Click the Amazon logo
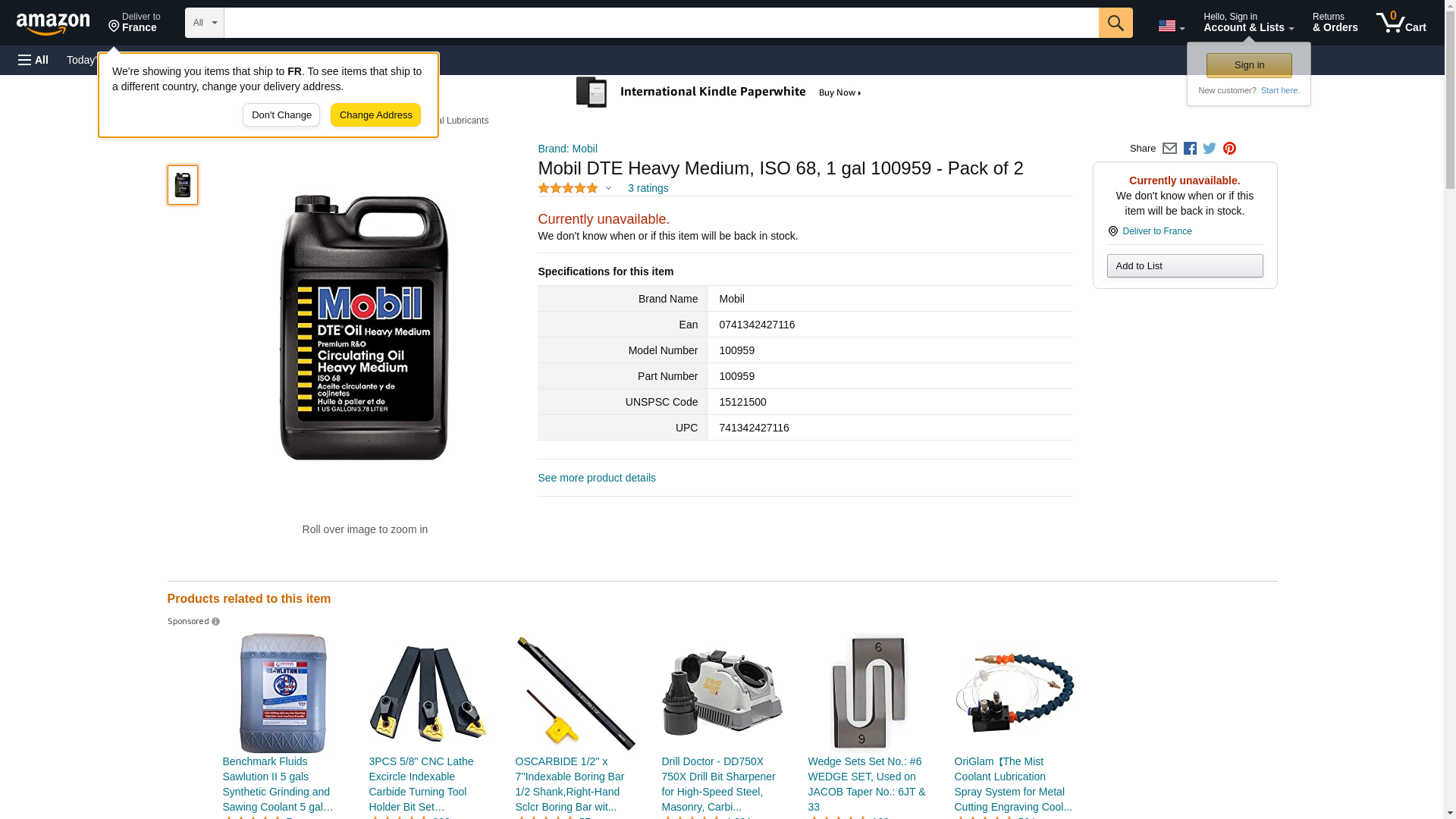Image resolution: width=1456 pixels, height=819 pixels. tap(53, 24)
